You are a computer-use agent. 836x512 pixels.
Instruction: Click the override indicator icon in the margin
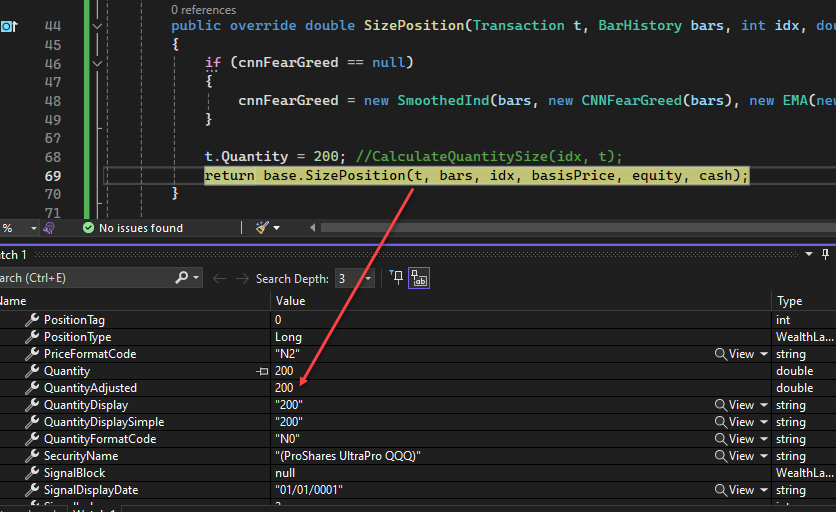(8, 26)
